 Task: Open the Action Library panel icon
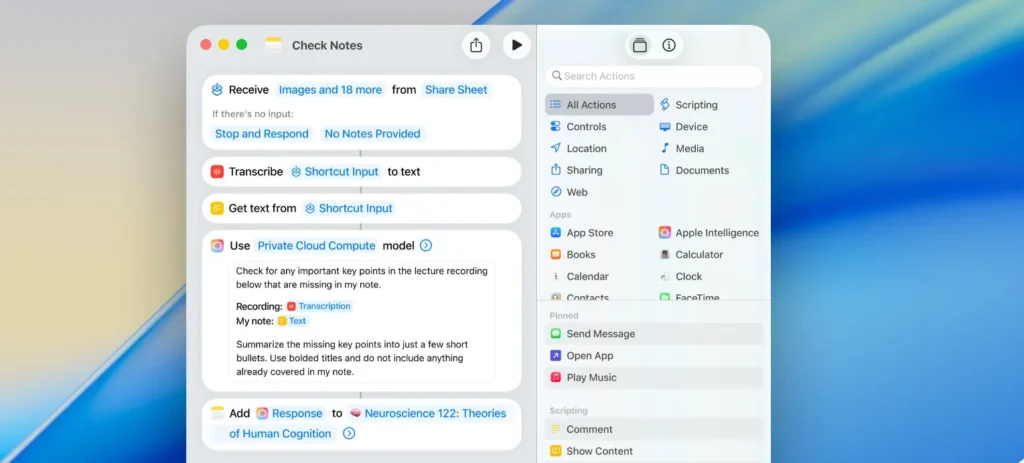(x=640, y=45)
